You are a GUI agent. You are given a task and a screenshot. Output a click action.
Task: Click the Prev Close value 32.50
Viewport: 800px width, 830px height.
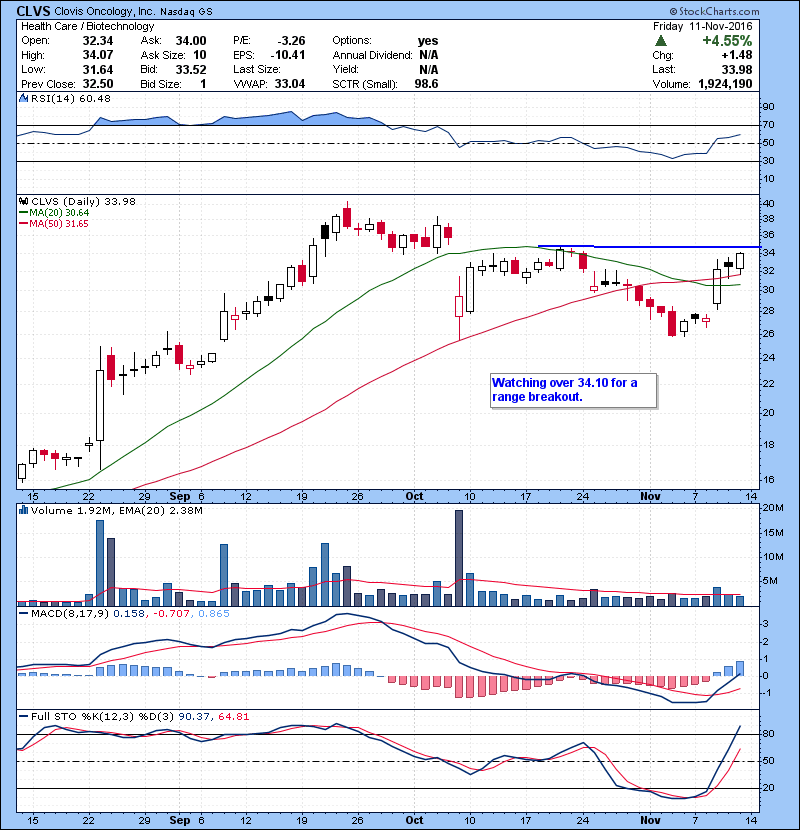[x=98, y=84]
